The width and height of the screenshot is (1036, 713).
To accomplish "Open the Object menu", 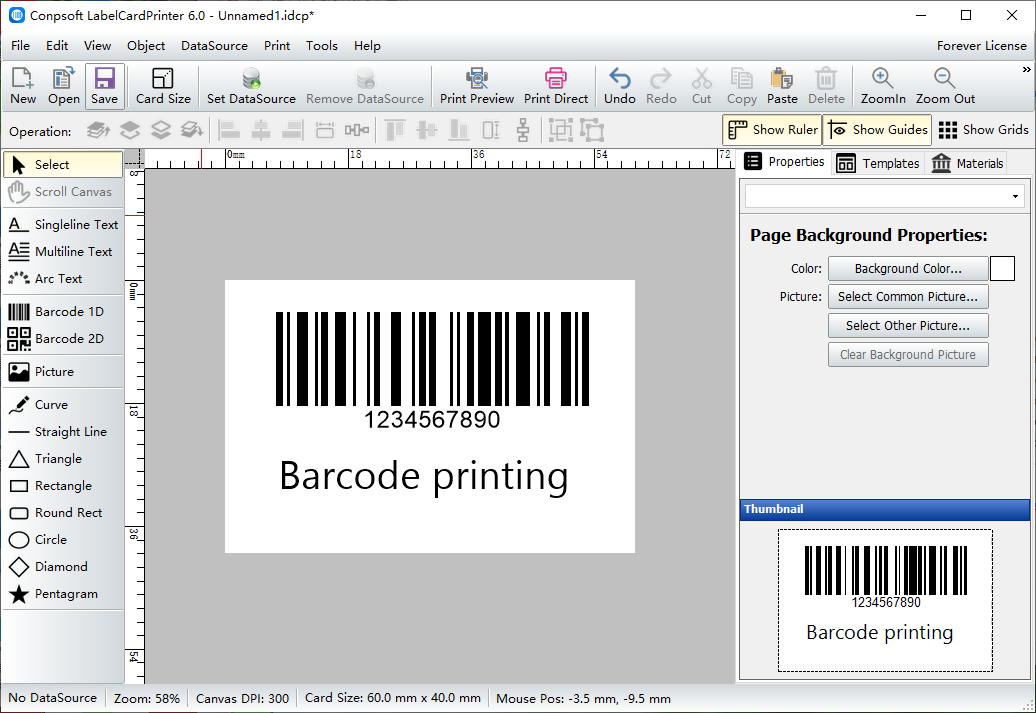I will [146, 46].
